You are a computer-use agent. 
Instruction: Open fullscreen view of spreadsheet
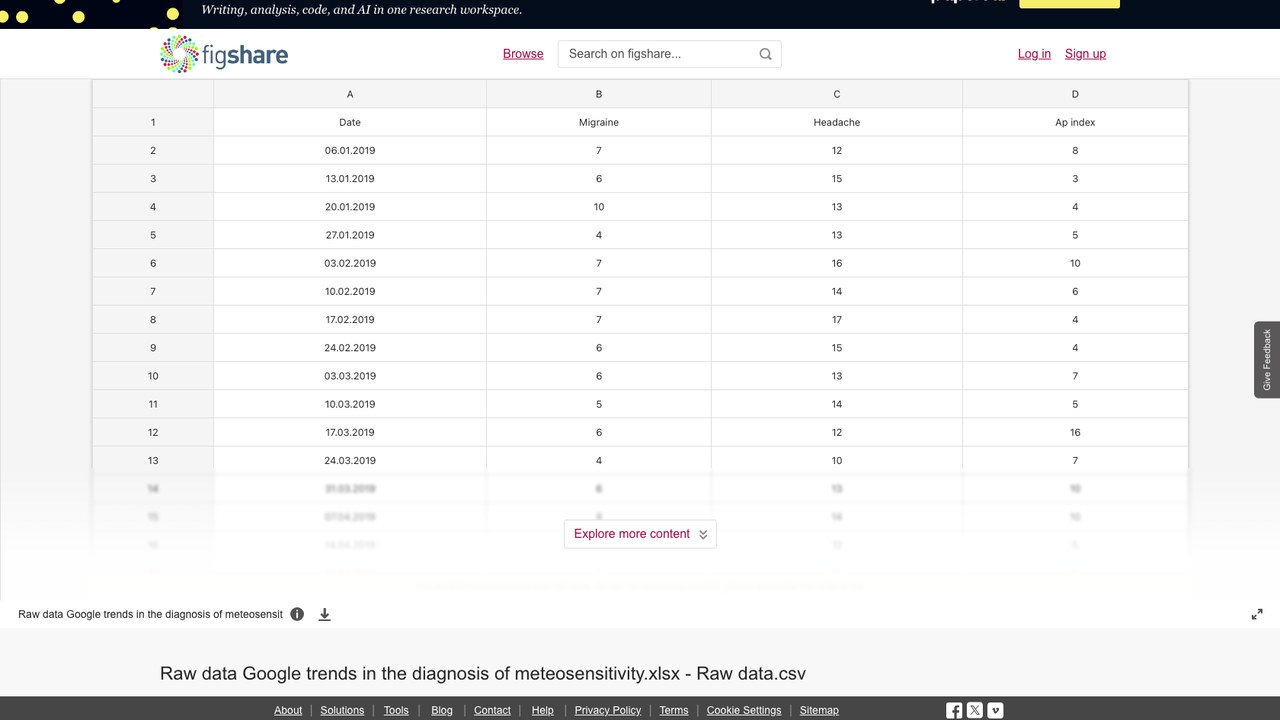(x=1257, y=614)
